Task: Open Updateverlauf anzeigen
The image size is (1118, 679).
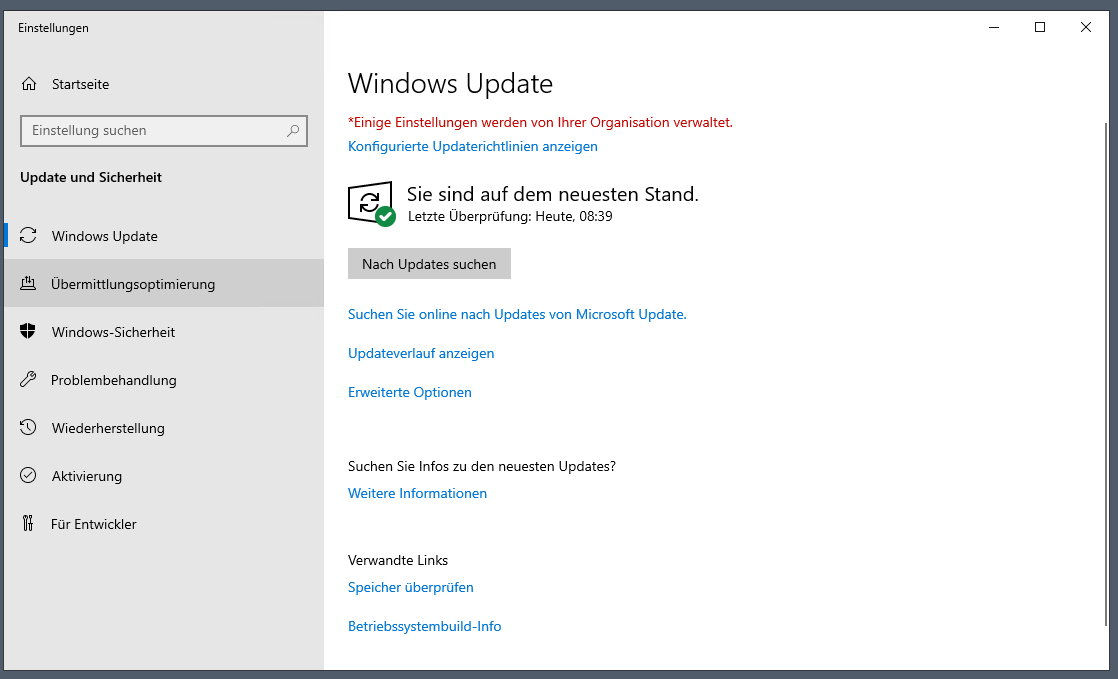Action: (x=421, y=354)
